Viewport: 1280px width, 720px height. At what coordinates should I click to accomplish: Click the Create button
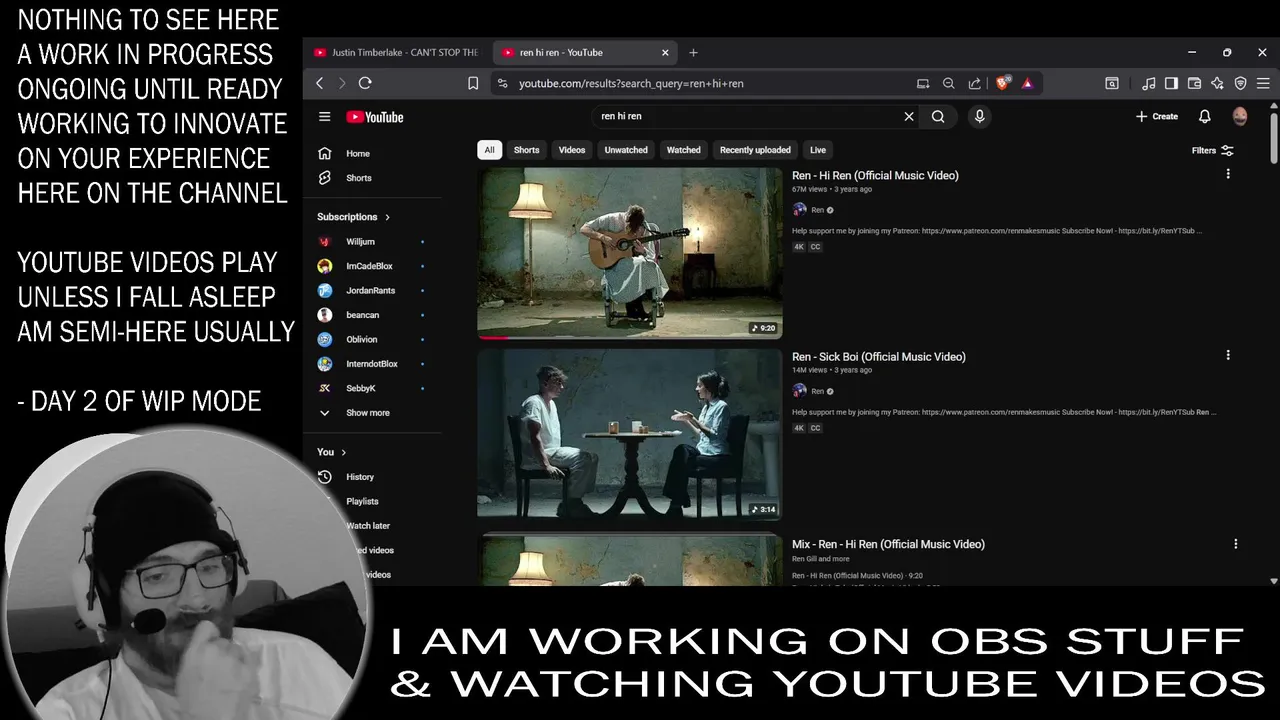coord(1157,117)
